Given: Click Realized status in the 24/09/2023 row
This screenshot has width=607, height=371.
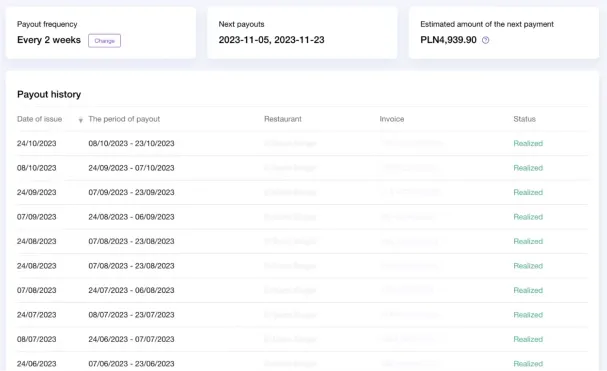Looking at the screenshot, I should pyautogui.click(x=528, y=192).
